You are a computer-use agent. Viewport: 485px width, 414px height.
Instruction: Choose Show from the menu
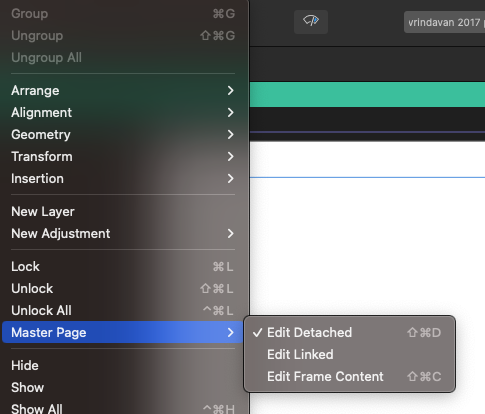(x=122, y=388)
